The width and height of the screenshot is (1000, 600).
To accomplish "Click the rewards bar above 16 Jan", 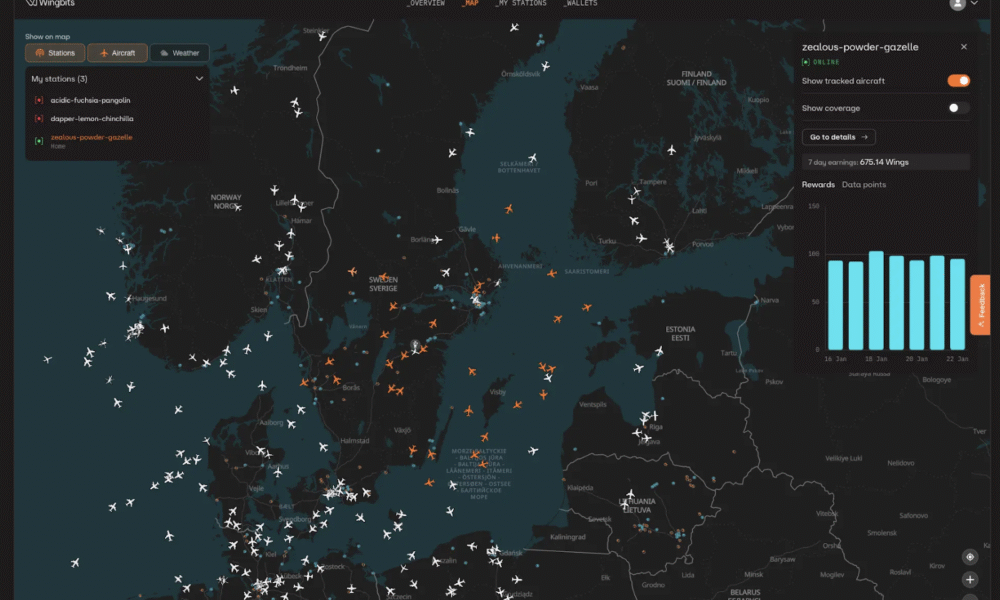I will 835,305.
